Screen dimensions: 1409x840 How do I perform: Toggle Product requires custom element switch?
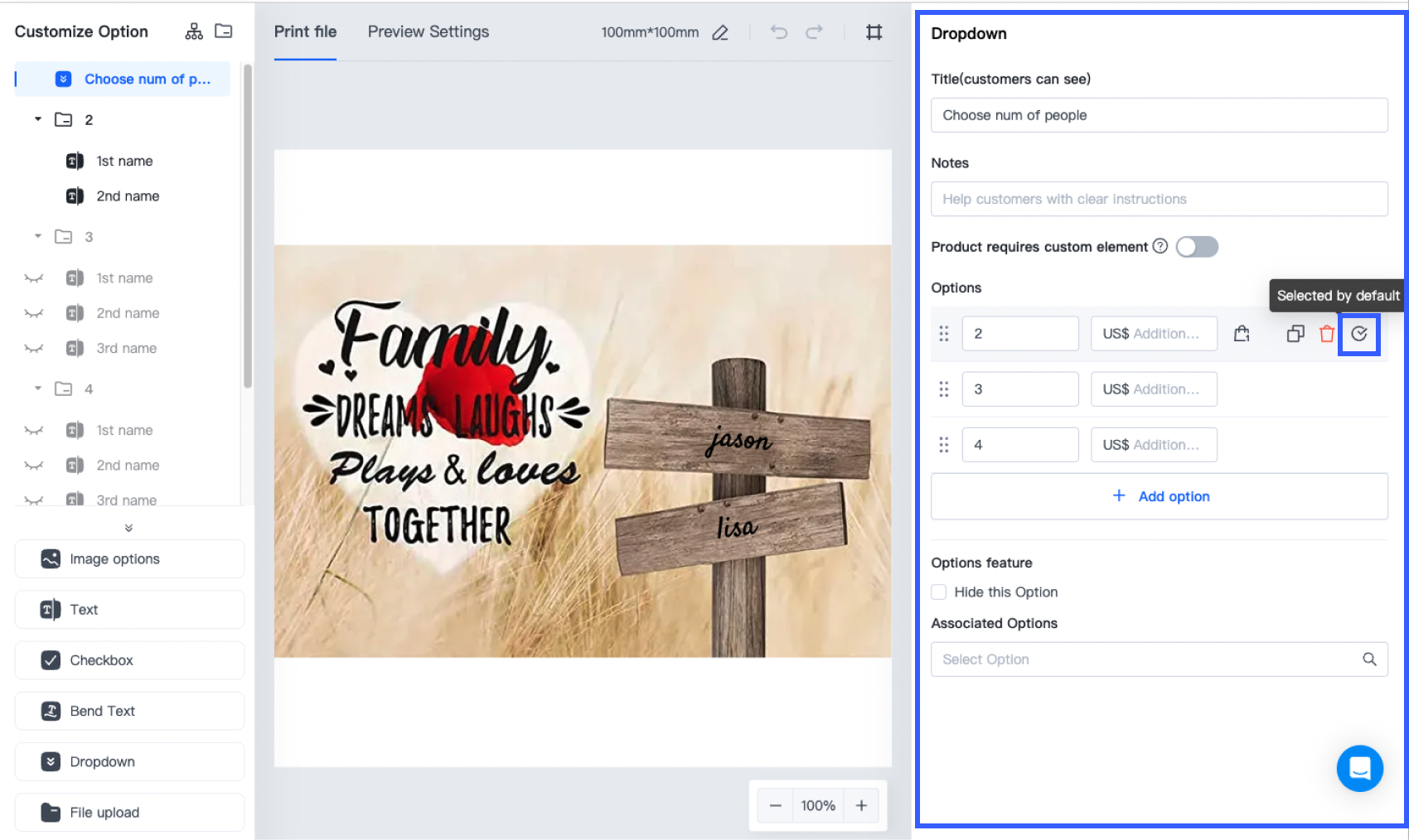pyautogui.click(x=1197, y=247)
